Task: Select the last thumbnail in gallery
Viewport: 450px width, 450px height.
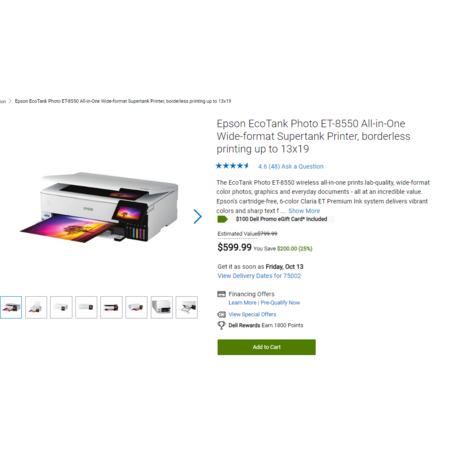Action: [x=187, y=307]
